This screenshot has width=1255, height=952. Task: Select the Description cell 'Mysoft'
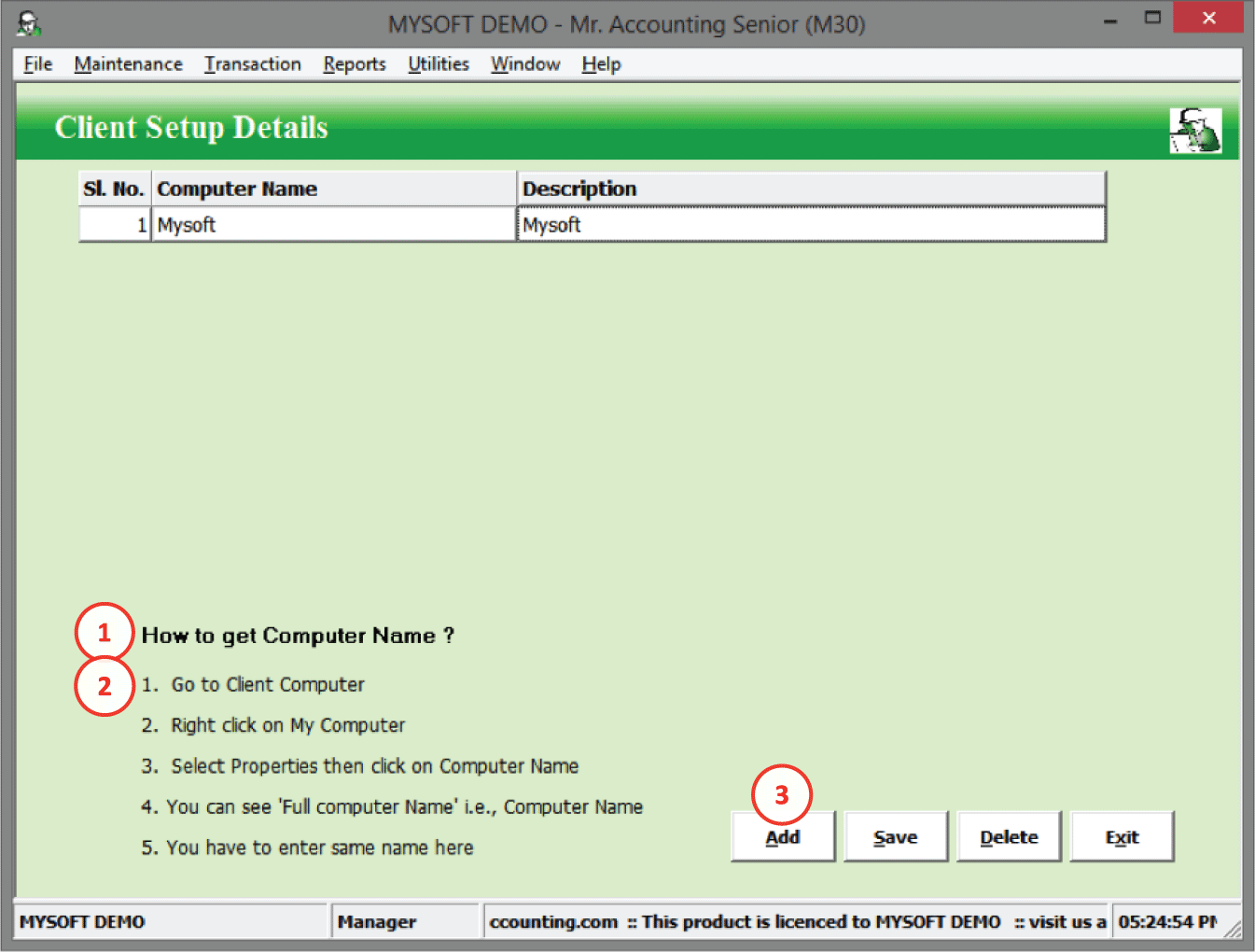pyautogui.click(x=812, y=225)
